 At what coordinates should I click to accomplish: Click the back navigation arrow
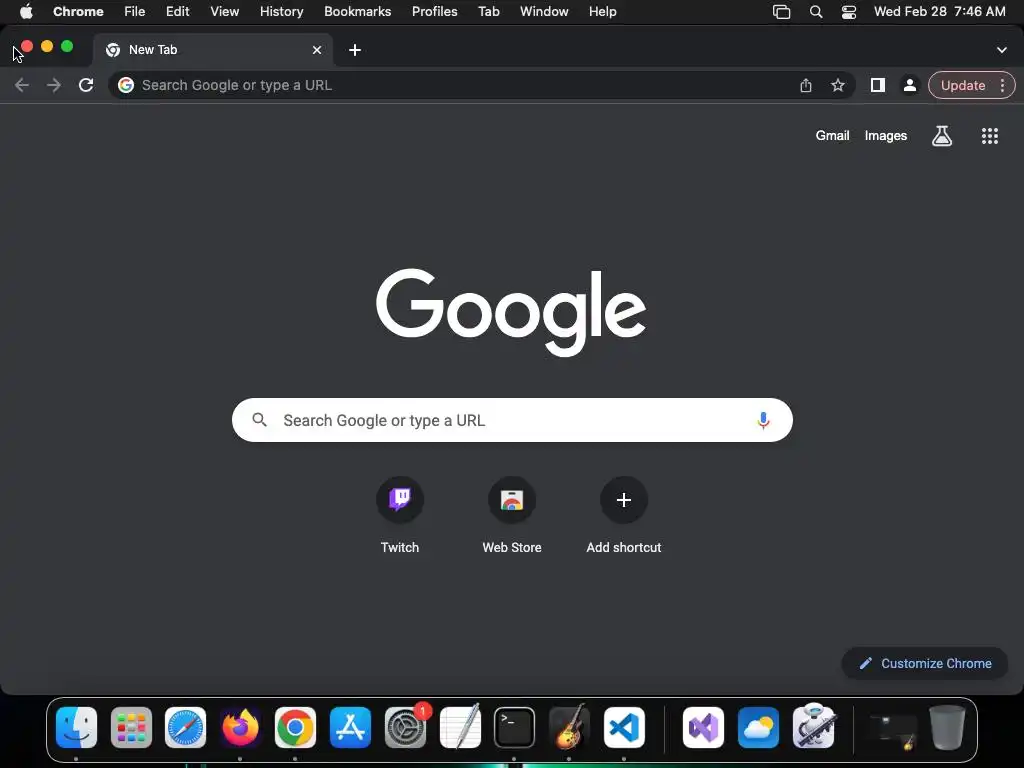22,85
